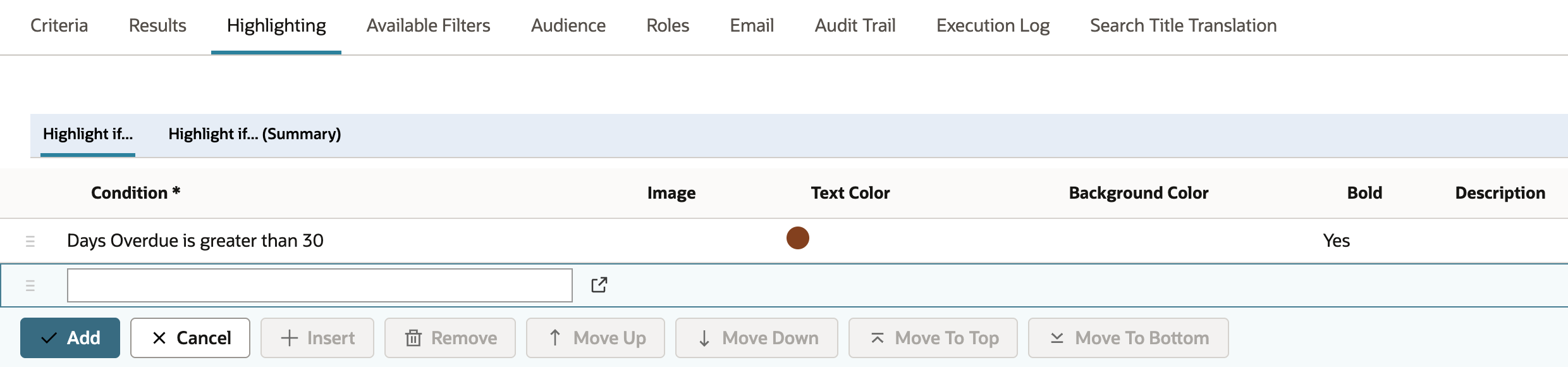Open the Search Title Translation tab

1183,26
